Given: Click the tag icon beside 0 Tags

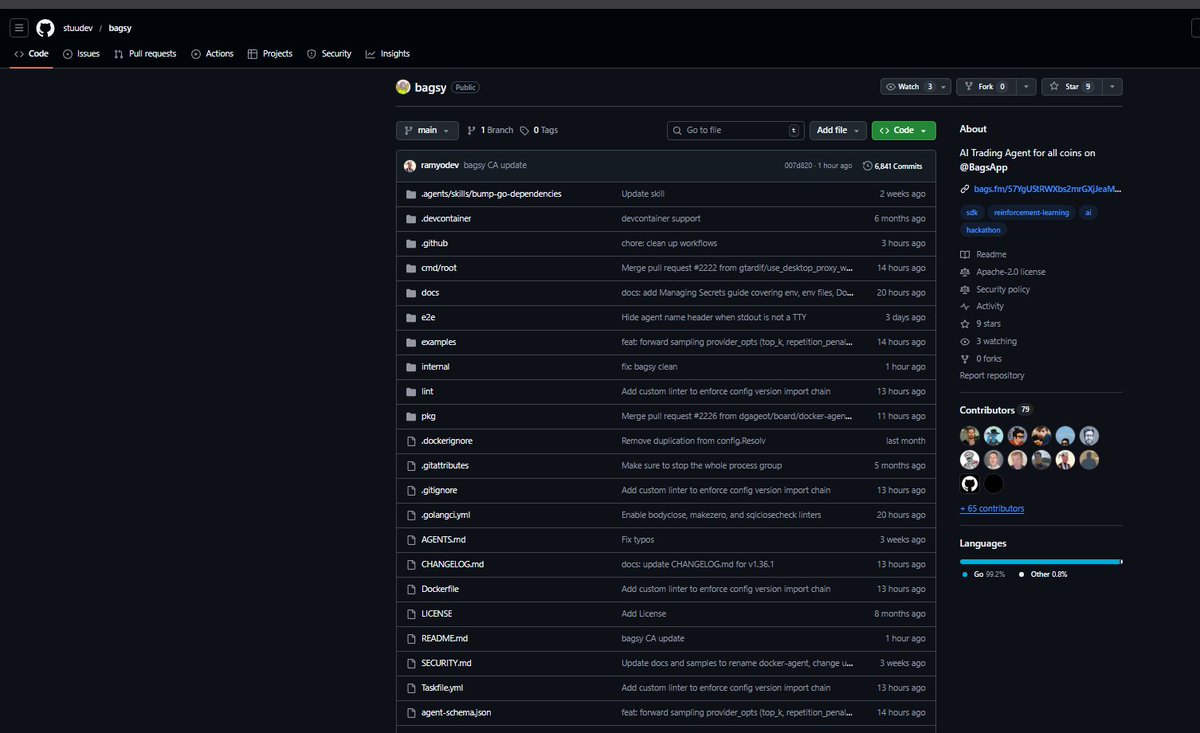Looking at the screenshot, I should pos(525,130).
